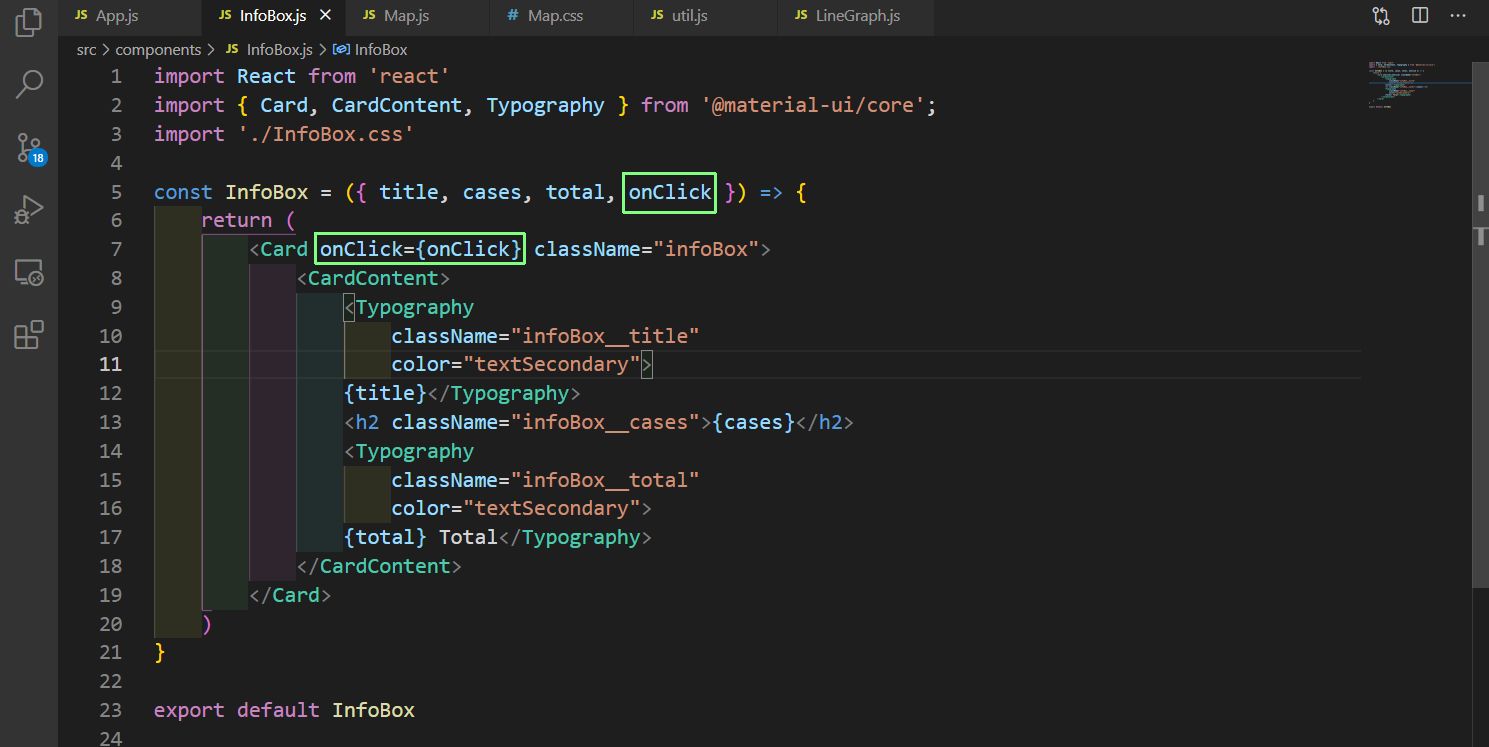Click "textSecondary" on line 11
Viewport: 1489px width, 747px height.
552,364
